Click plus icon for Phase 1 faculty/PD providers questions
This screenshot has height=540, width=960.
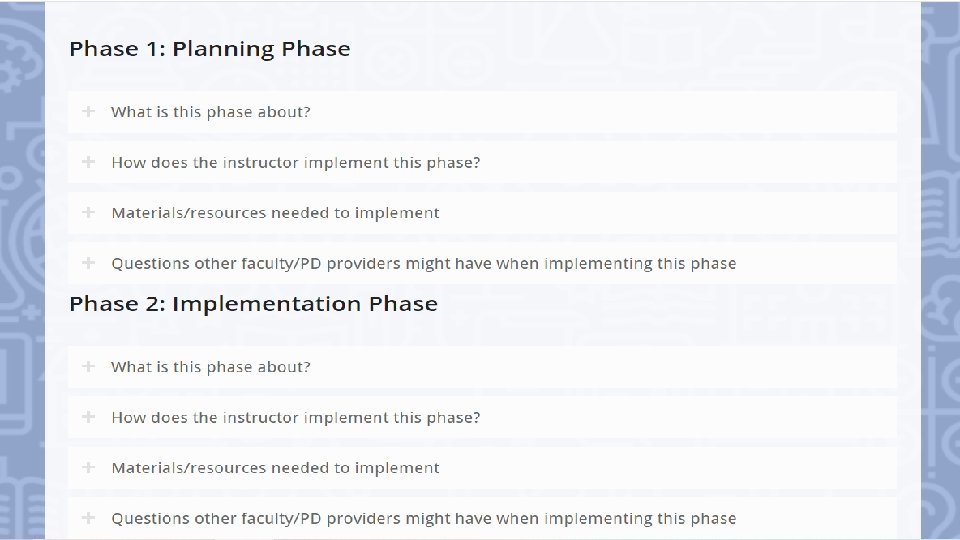[89, 263]
